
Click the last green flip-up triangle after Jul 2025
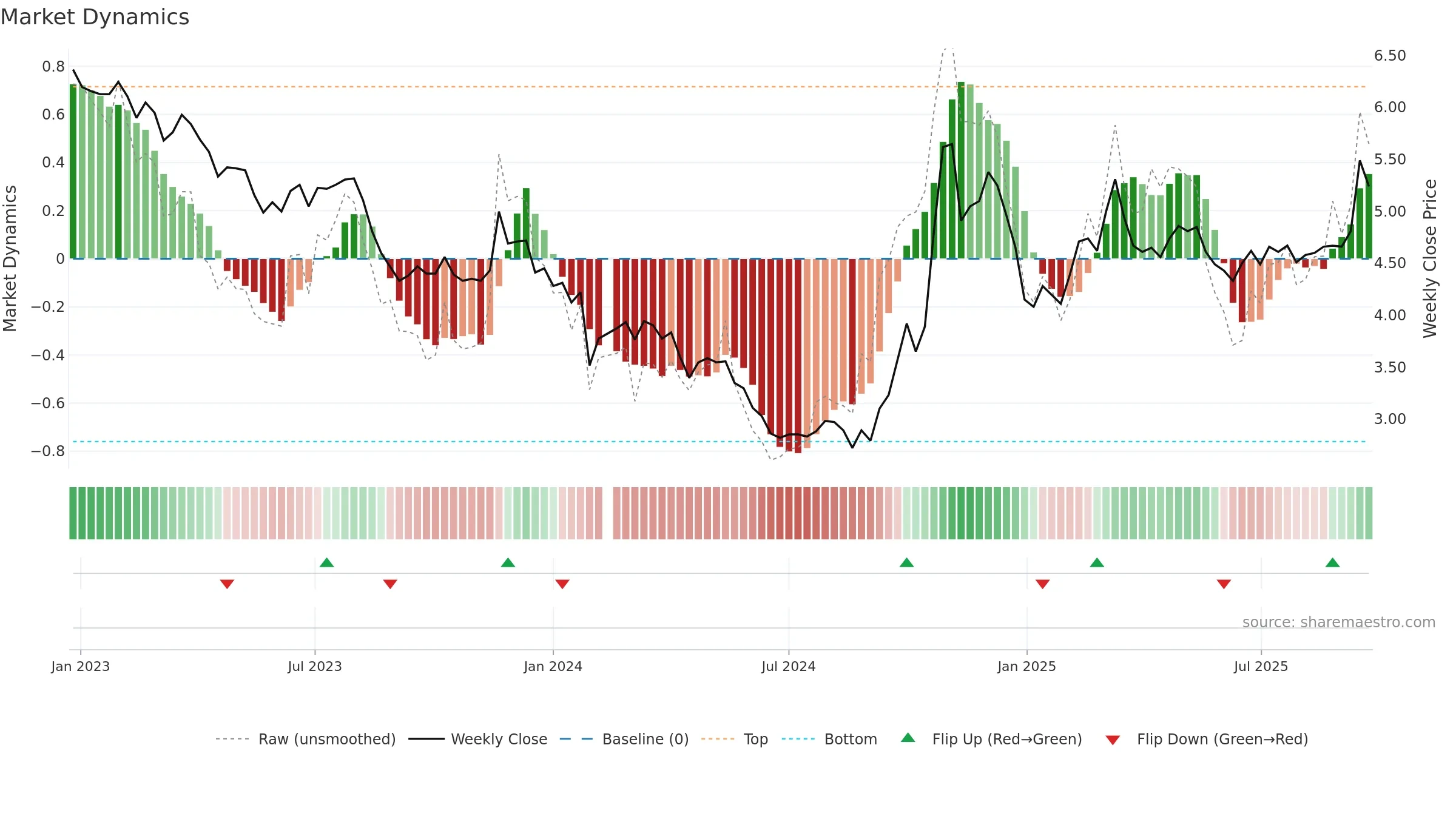[x=1332, y=563]
